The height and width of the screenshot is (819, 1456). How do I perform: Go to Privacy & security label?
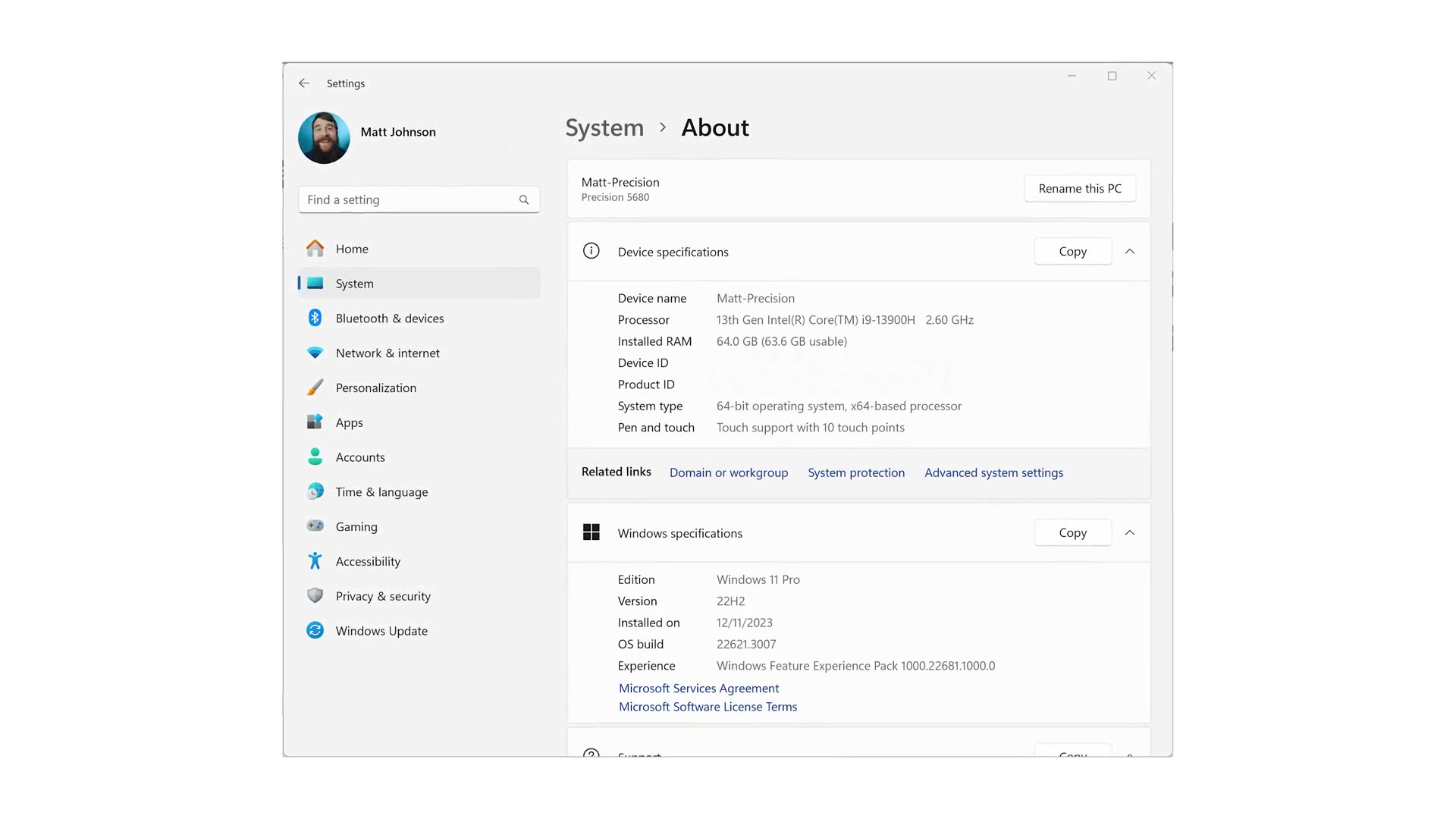click(383, 596)
